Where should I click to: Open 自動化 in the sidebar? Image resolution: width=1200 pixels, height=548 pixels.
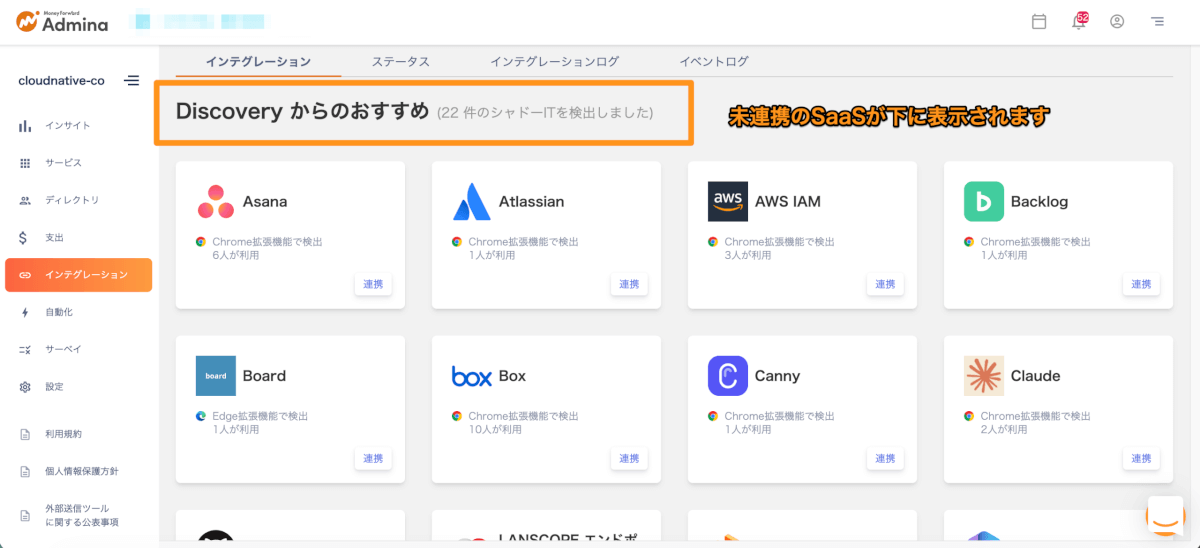78,312
